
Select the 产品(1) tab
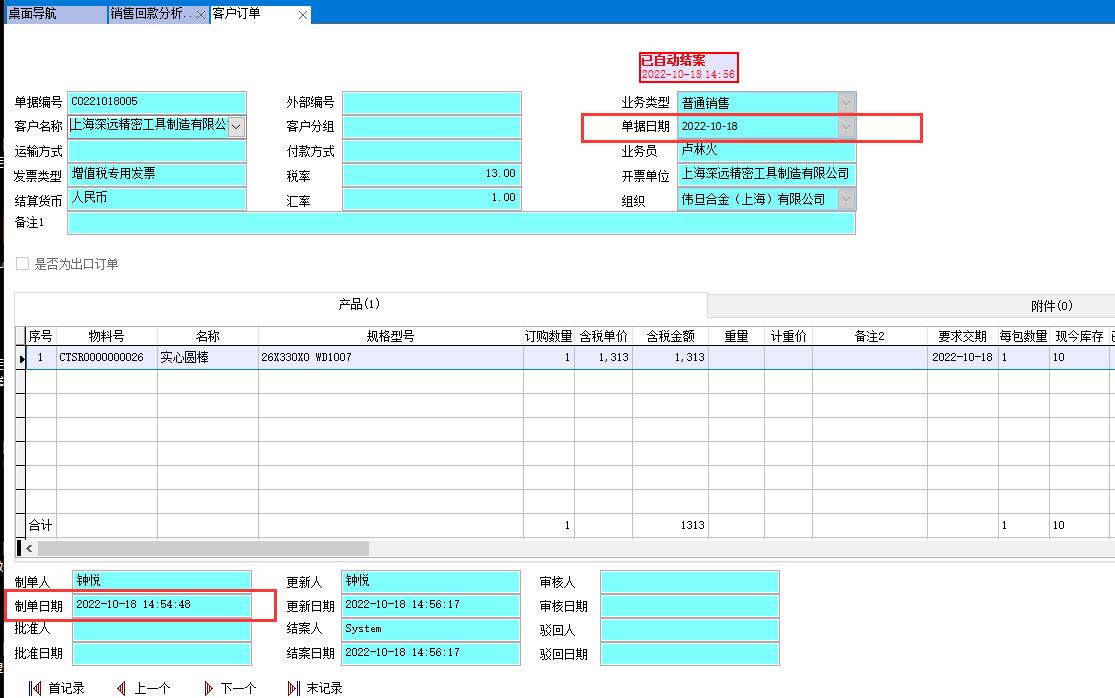point(359,304)
